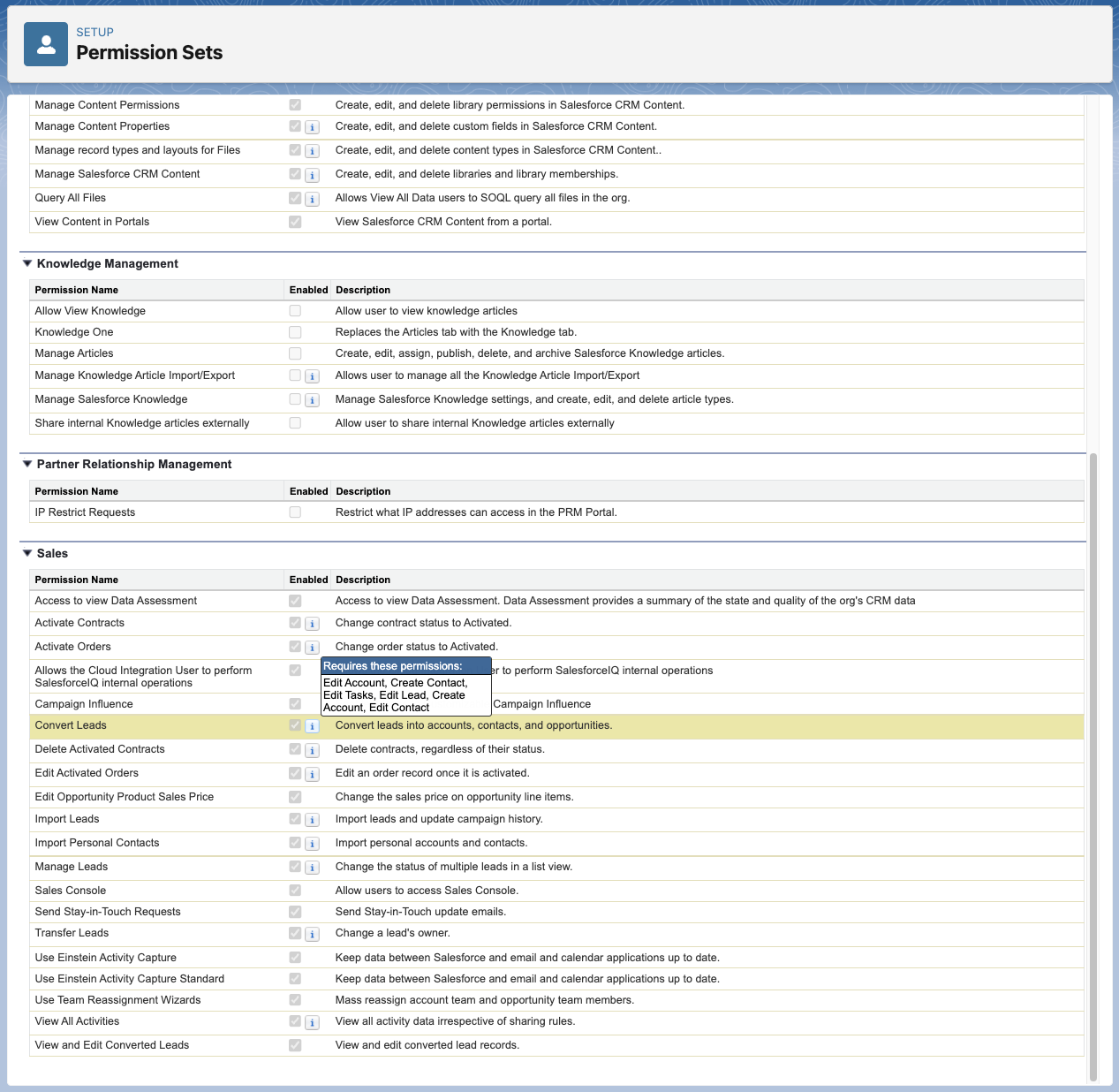Toggle Allow View Knowledge checkbox
1119x1092 pixels.
(x=295, y=311)
